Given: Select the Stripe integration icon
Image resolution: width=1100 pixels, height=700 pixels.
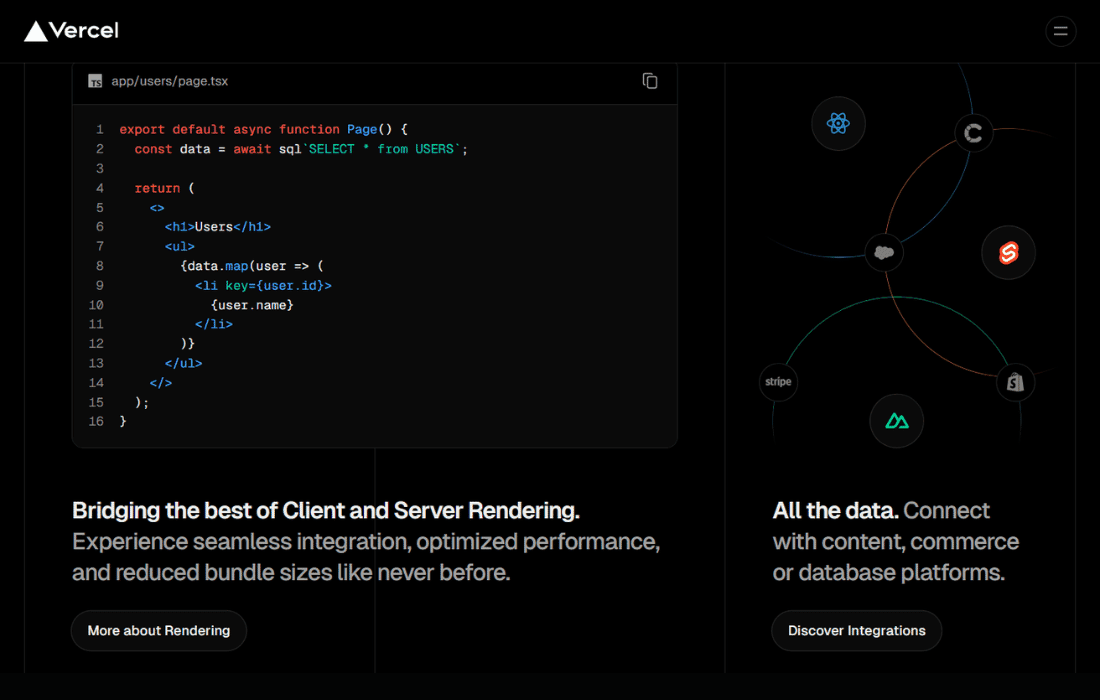Looking at the screenshot, I should tap(778, 382).
